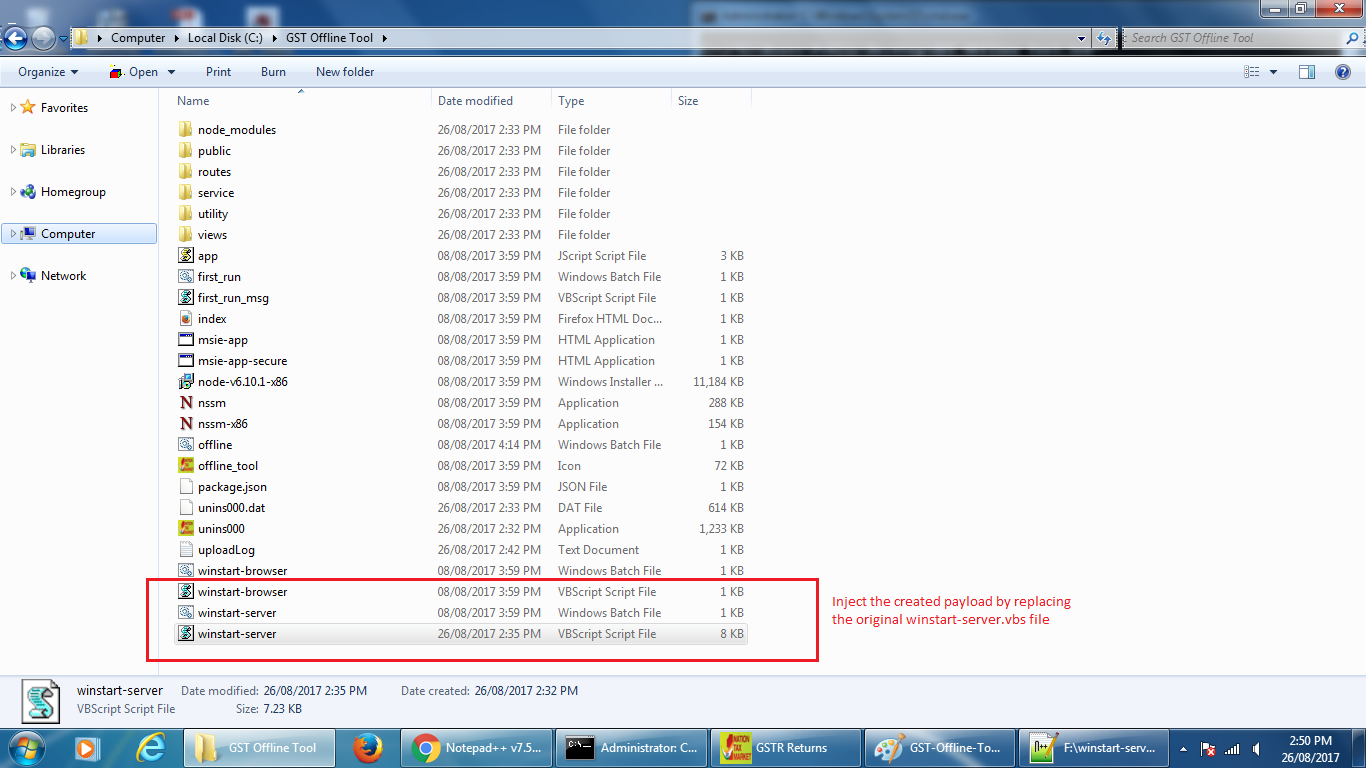This screenshot has height=768, width=1366.
Task: Select the index Firefox HTML icon
Action: tap(185, 319)
